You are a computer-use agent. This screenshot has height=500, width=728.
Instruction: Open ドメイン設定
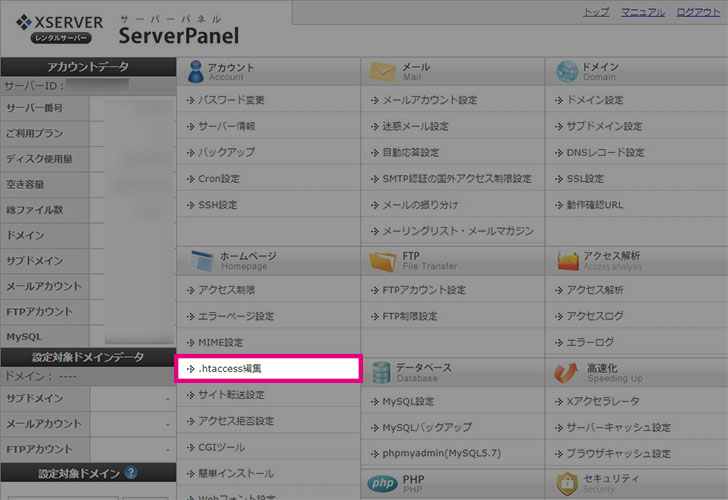[595, 100]
